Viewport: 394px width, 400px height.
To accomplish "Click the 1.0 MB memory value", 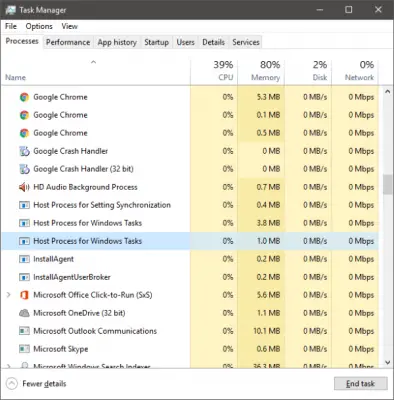I will pyautogui.click(x=268, y=241).
